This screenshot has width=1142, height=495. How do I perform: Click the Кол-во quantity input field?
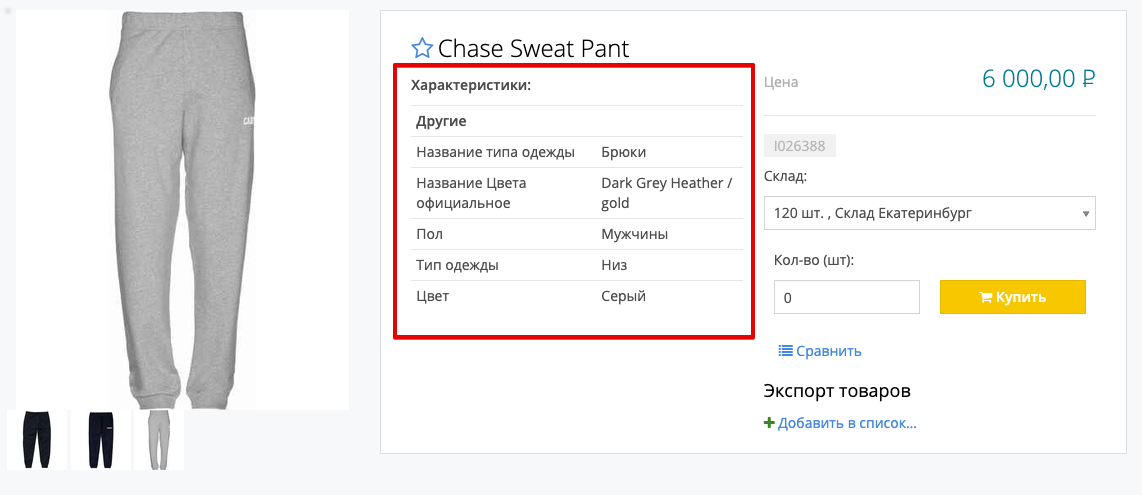(x=846, y=297)
